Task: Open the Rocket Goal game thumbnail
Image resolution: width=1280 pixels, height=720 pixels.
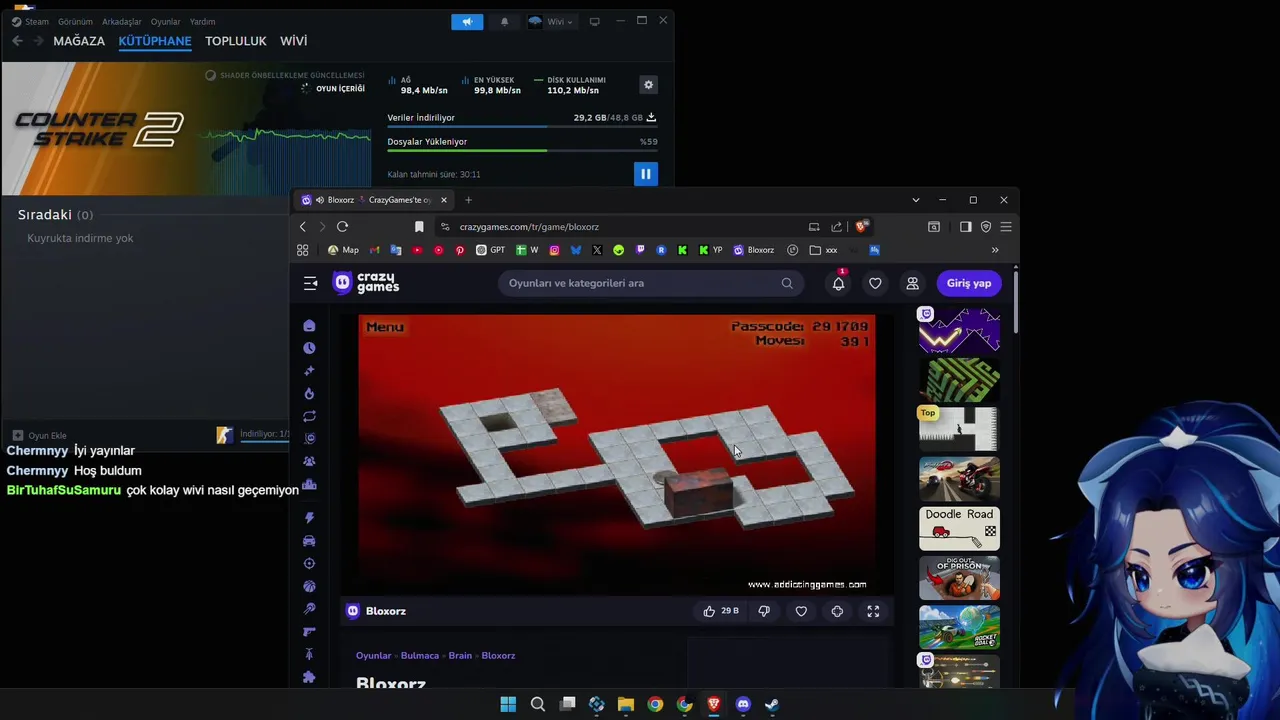Action: tap(959, 628)
